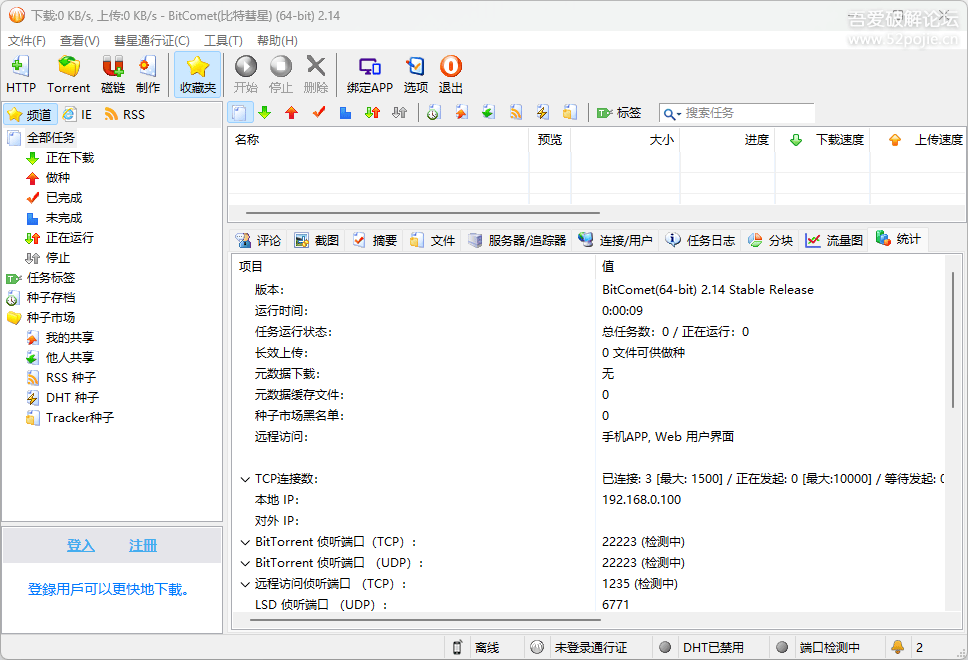Click the green downloading filter arrow in task toolbar
The height and width of the screenshot is (660, 968).
click(265, 112)
